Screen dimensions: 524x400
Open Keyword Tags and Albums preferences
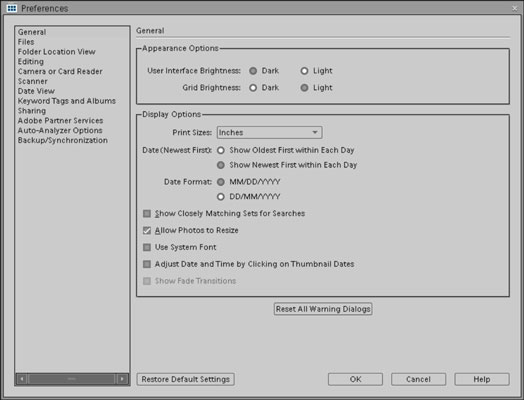coord(67,101)
